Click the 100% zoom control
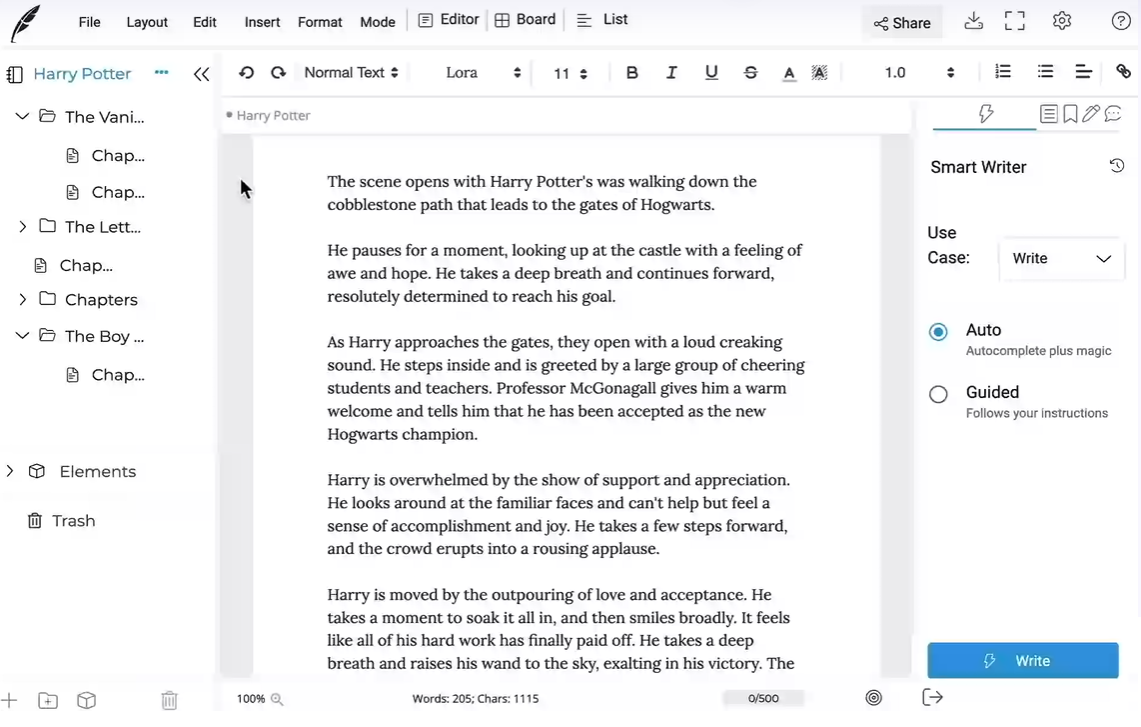Viewport: 1141px width, 727px height. (259, 699)
